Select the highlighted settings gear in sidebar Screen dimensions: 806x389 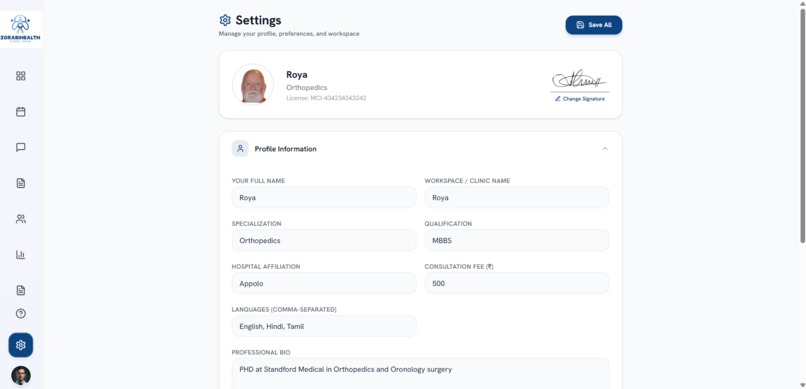21,345
